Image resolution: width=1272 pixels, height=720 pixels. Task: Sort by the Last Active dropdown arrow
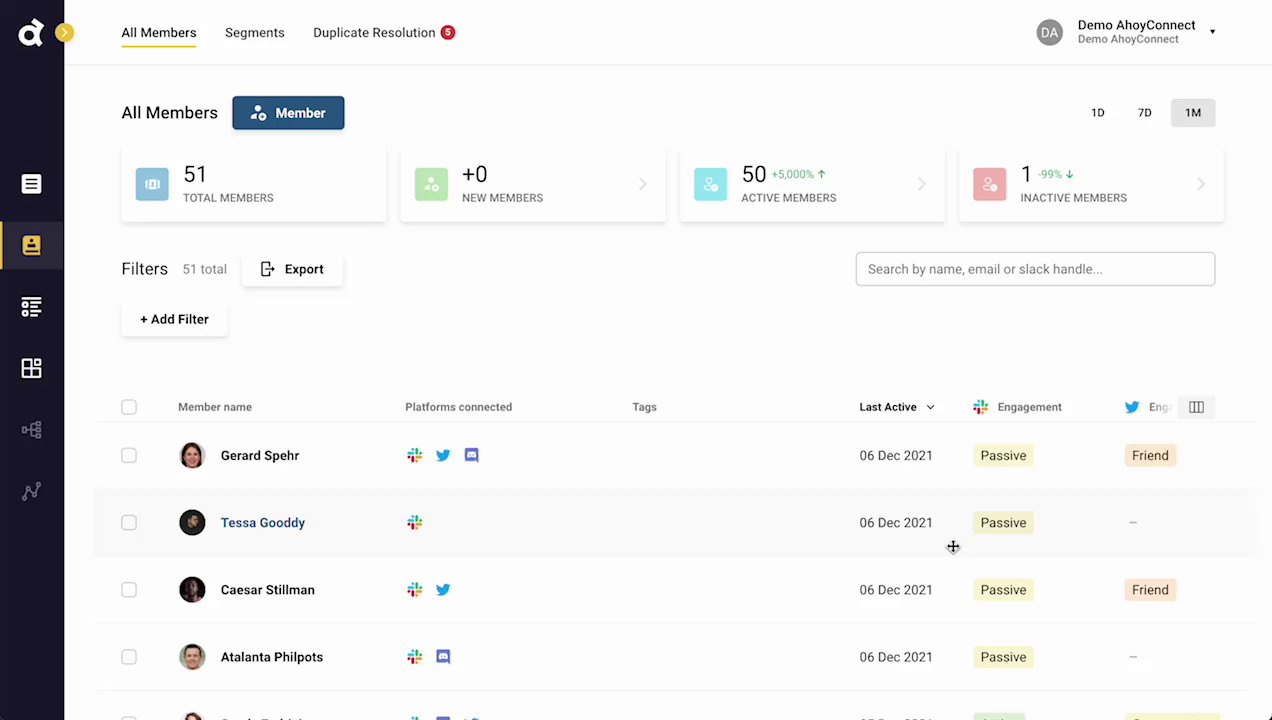click(x=930, y=407)
